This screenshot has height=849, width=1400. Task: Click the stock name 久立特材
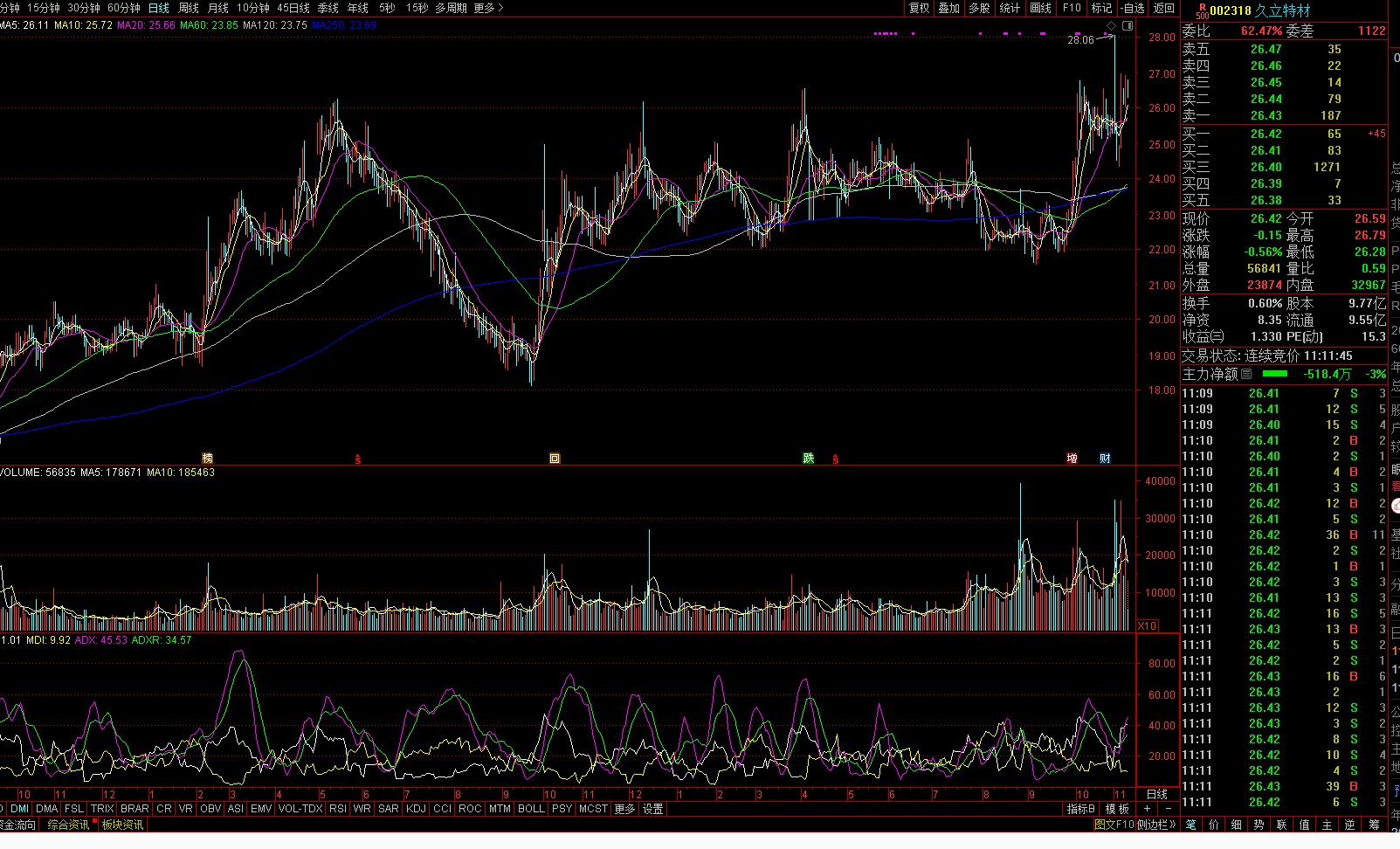[1283, 10]
